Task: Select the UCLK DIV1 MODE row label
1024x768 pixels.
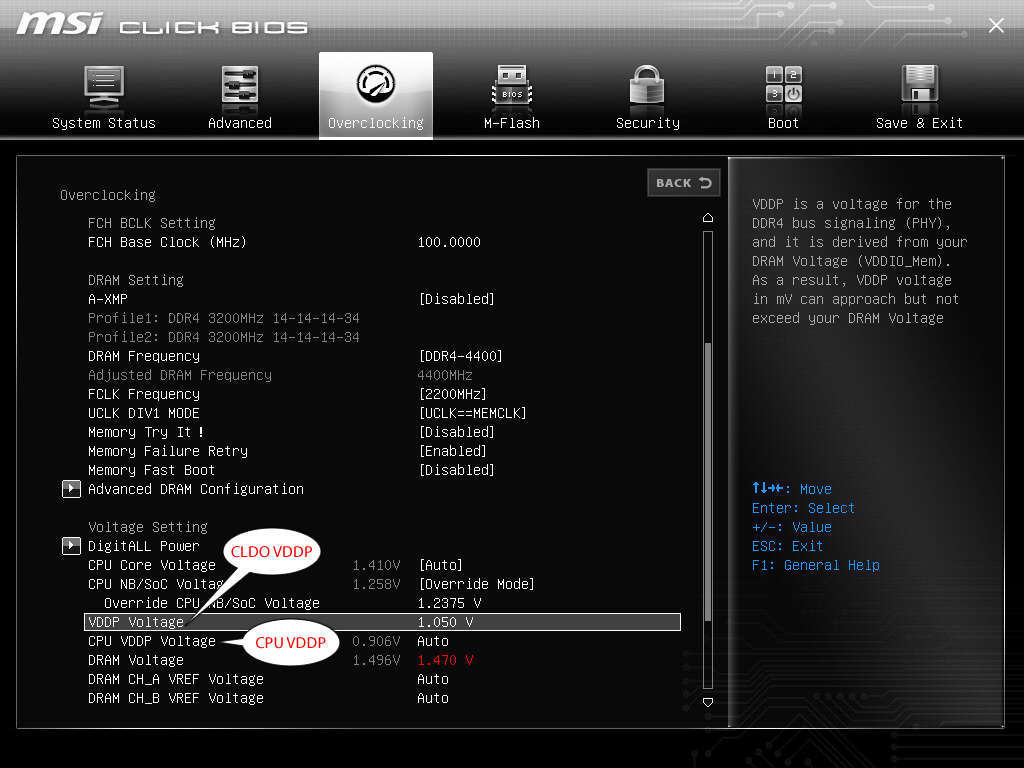Action: click(x=144, y=413)
